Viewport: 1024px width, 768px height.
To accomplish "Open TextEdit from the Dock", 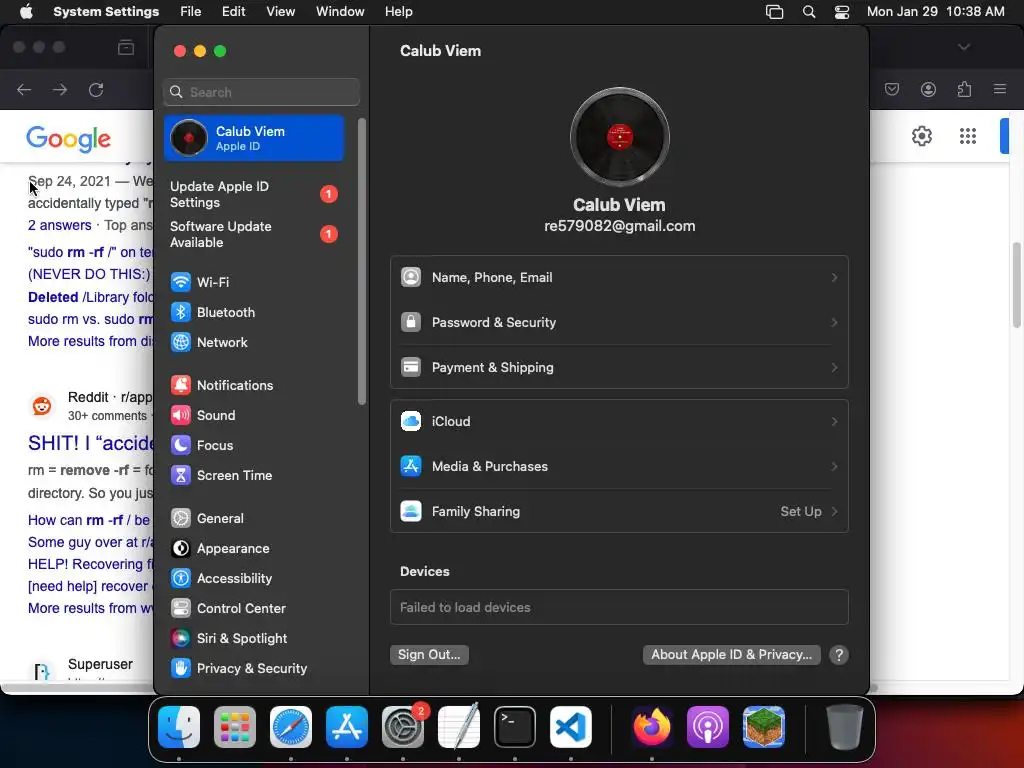I will pos(459,727).
